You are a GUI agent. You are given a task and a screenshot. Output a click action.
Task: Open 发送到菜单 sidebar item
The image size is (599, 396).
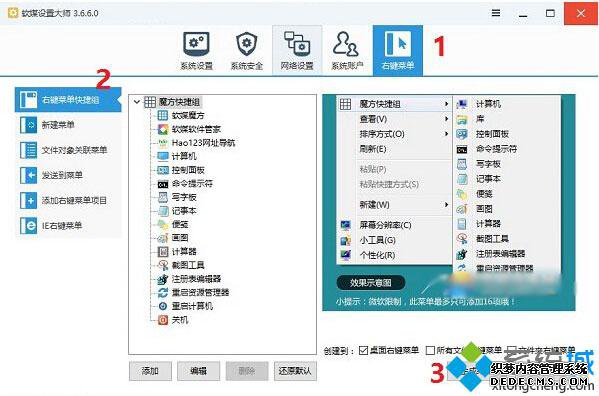[68, 175]
